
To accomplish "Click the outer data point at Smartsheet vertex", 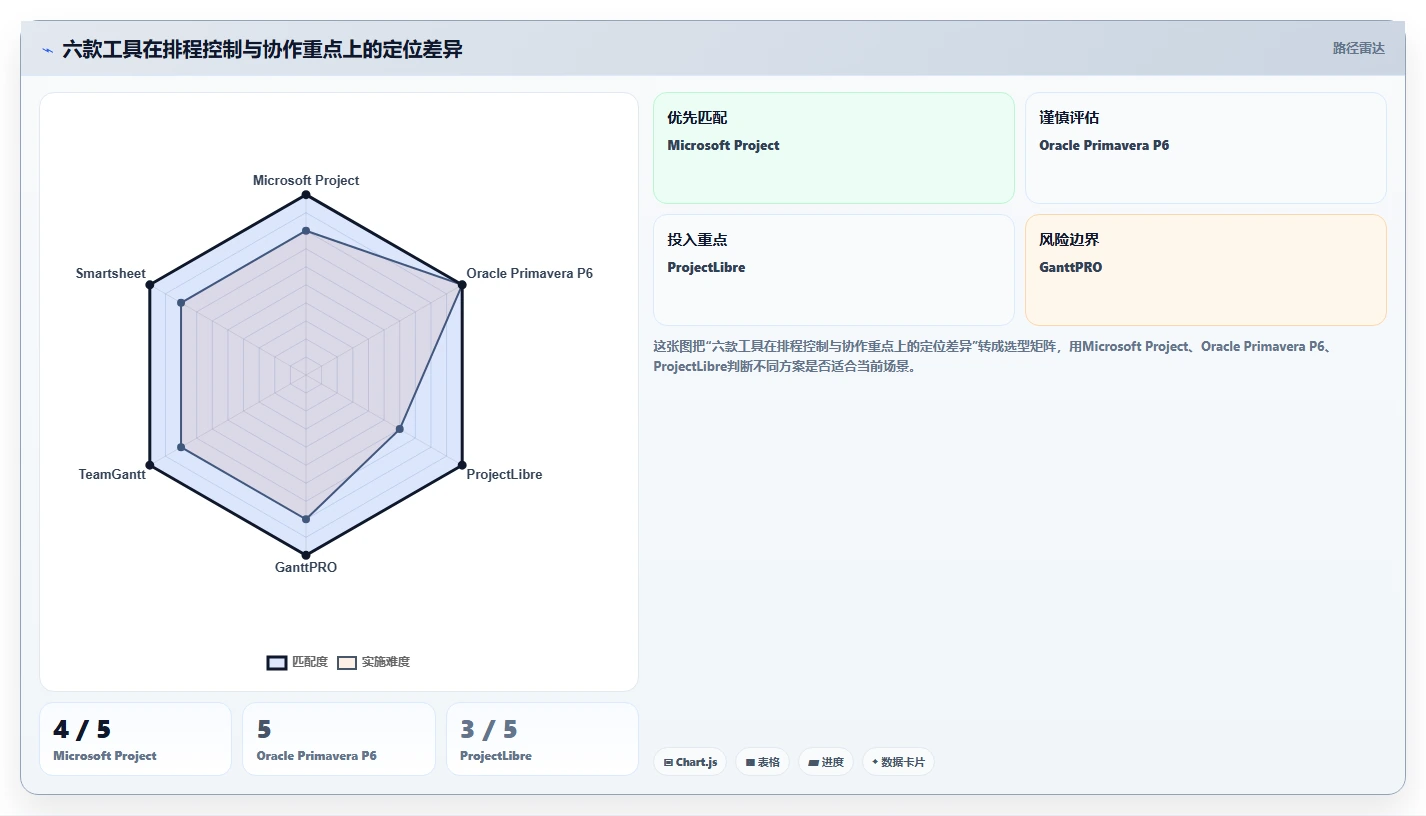I will coord(150,285).
